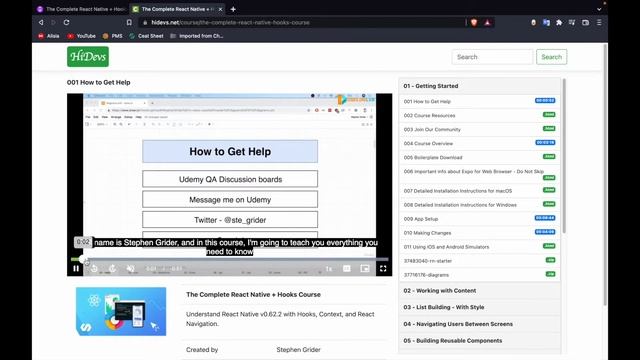Image resolution: width=640 pixels, height=360 pixels.
Task: Click the page's main vertical scrollbar
Action: pyautogui.click(x=604, y=176)
